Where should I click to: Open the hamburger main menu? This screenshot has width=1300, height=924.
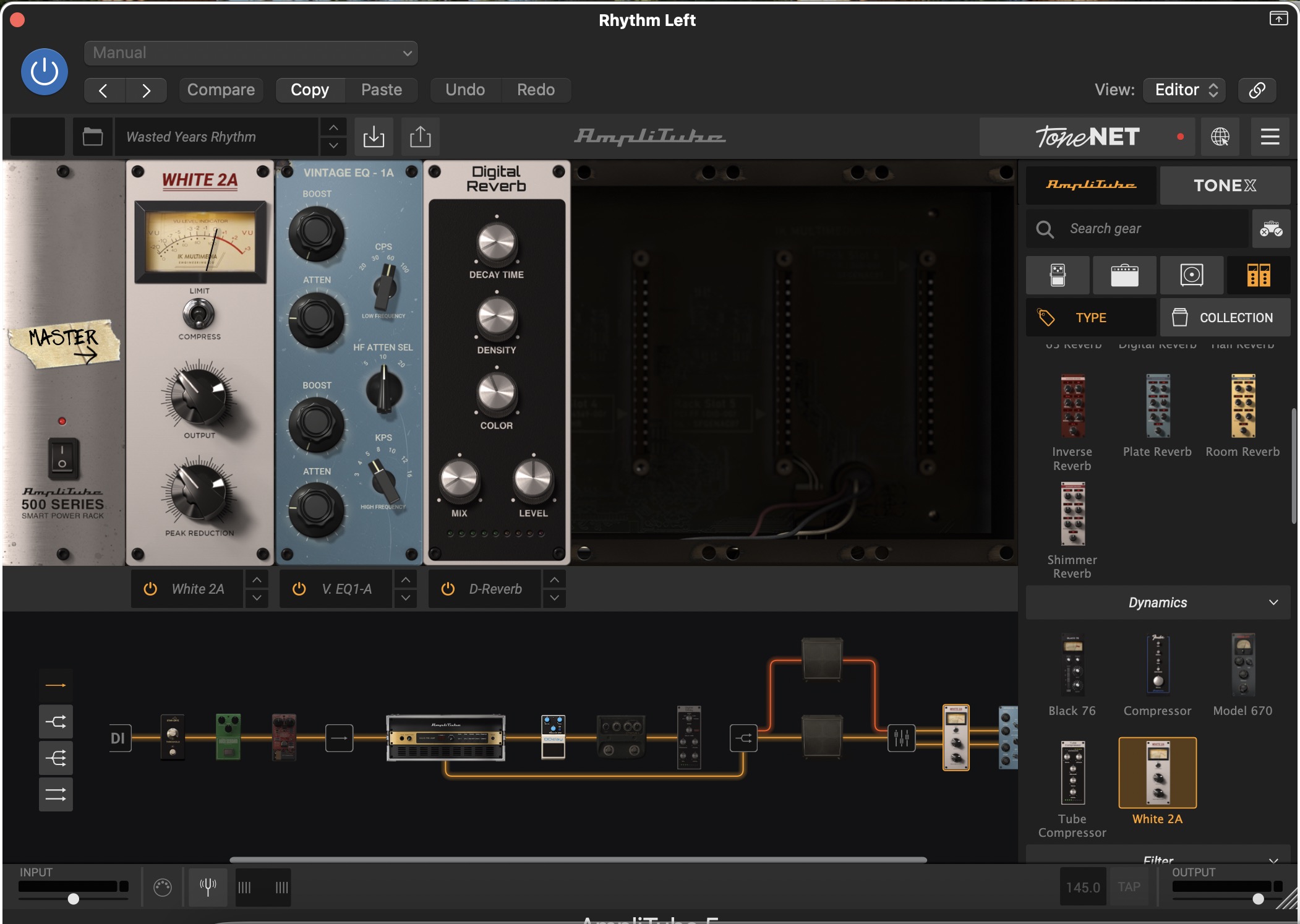click(x=1270, y=137)
